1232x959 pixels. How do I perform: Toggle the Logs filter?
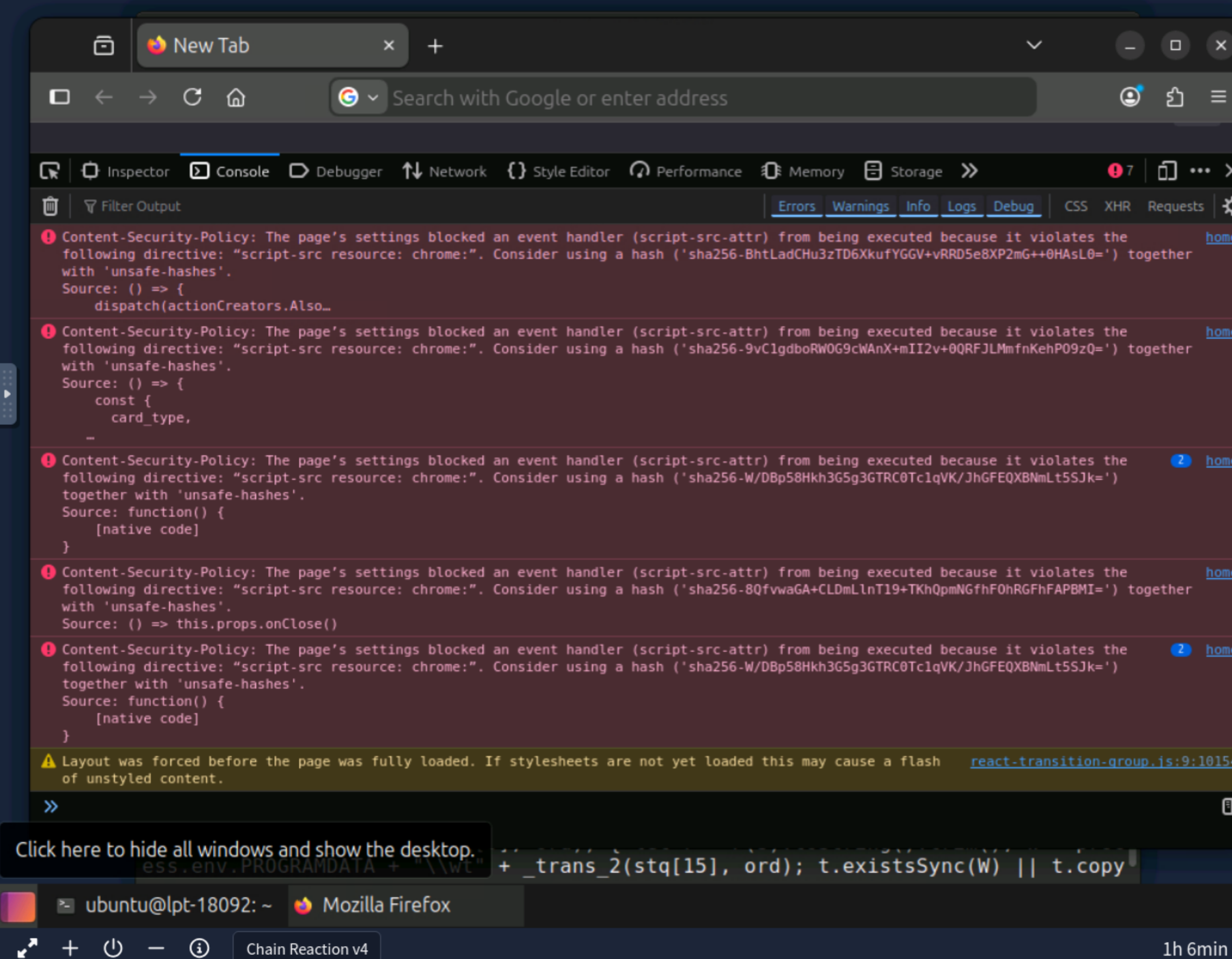pos(961,206)
